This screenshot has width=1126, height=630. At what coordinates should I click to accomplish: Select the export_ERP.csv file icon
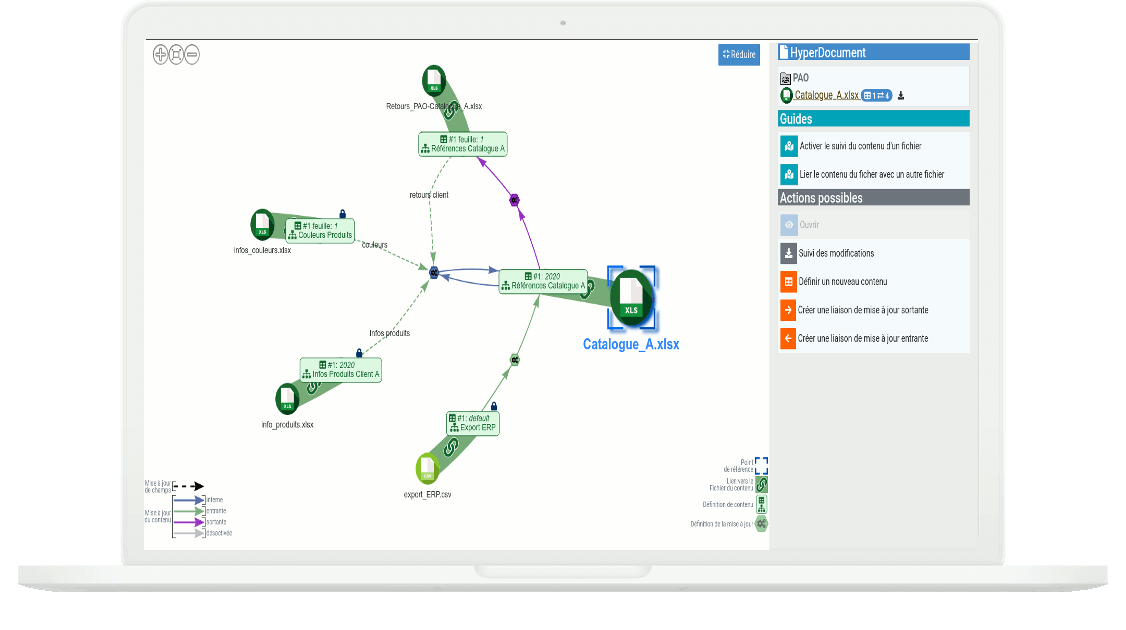click(x=428, y=467)
